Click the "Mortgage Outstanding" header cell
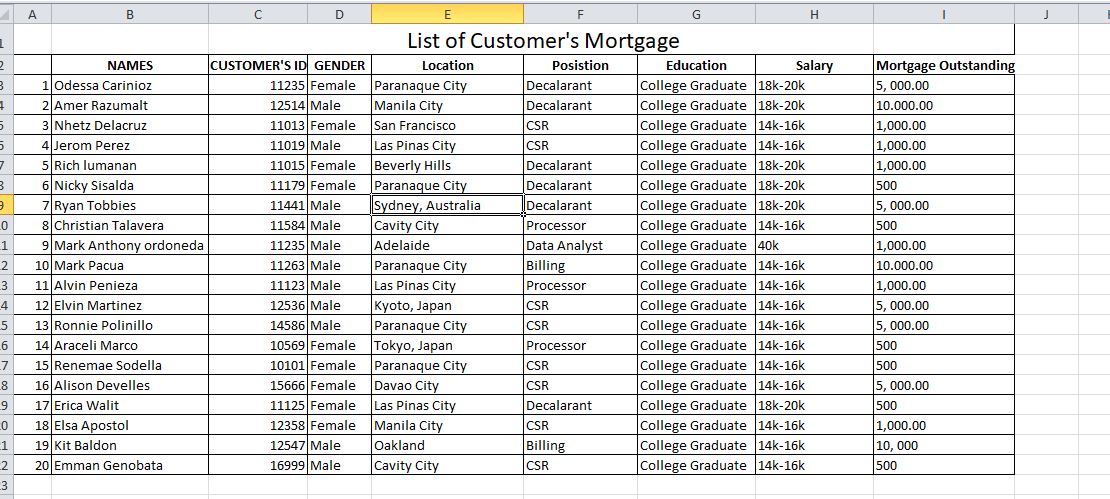Screen dimensions: 1110x499 (944, 65)
